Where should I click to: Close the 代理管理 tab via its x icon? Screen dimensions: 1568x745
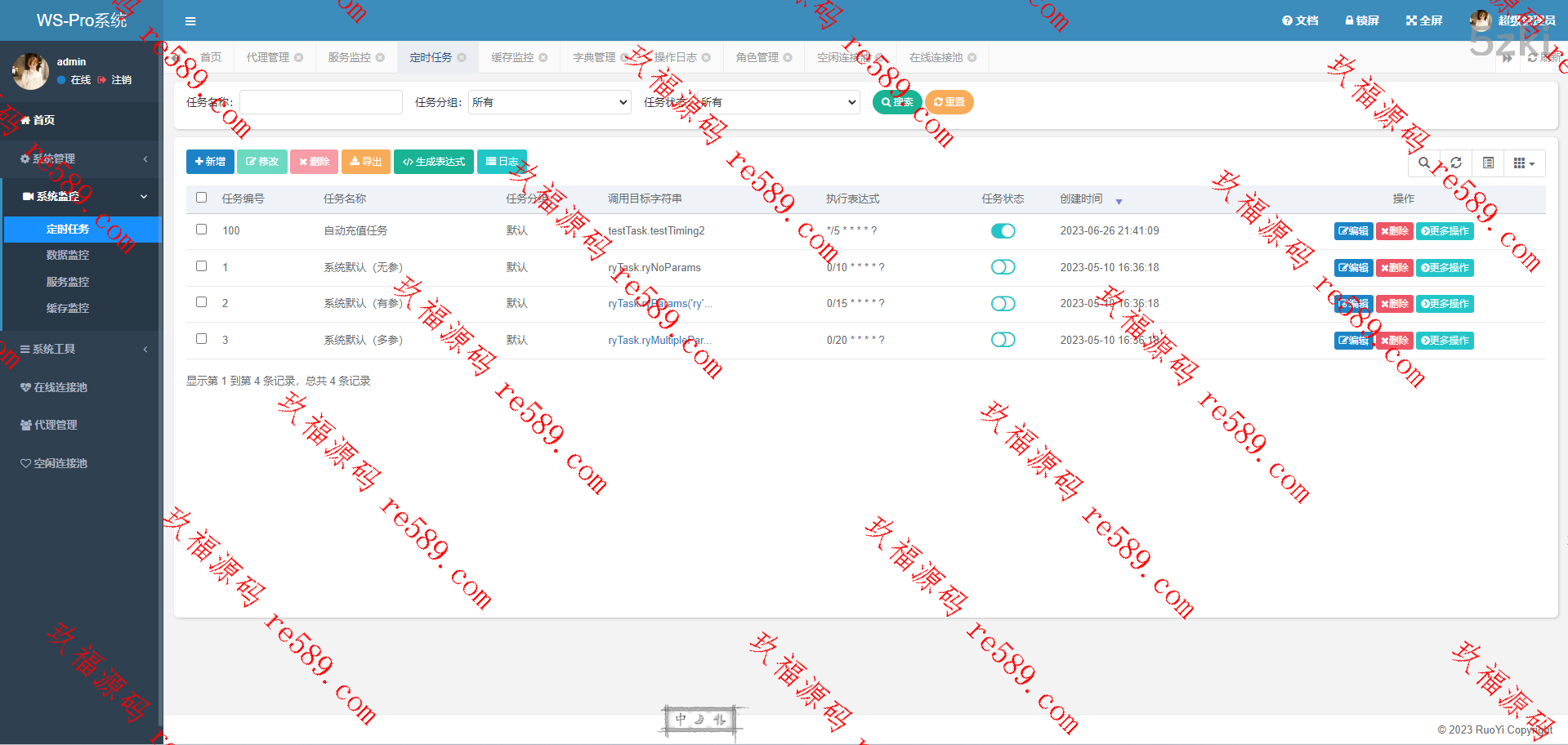click(x=299, y=57)
